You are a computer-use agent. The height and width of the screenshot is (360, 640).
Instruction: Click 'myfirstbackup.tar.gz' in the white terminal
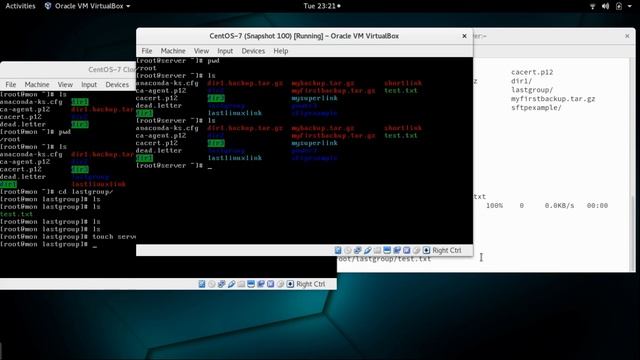point(553,99)
